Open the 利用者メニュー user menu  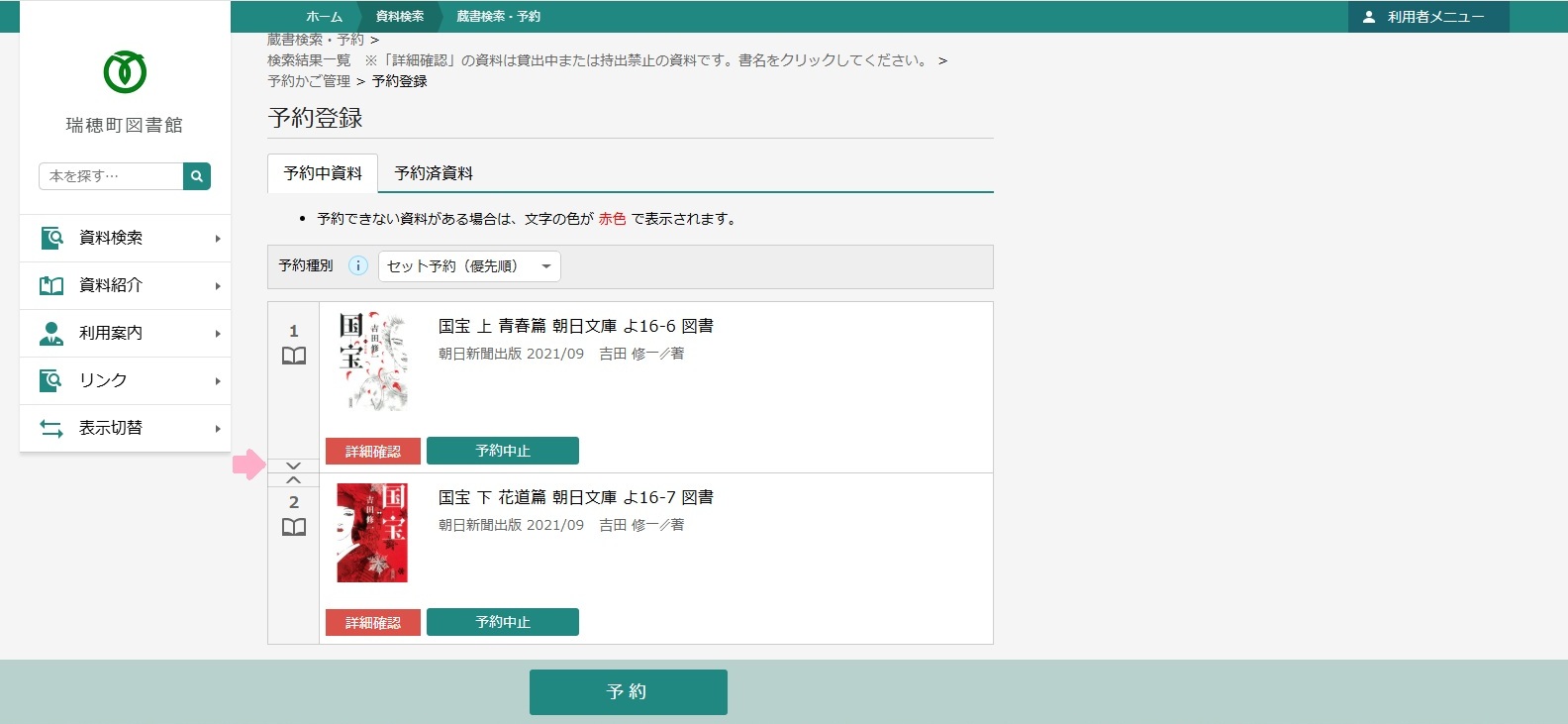1427,17
